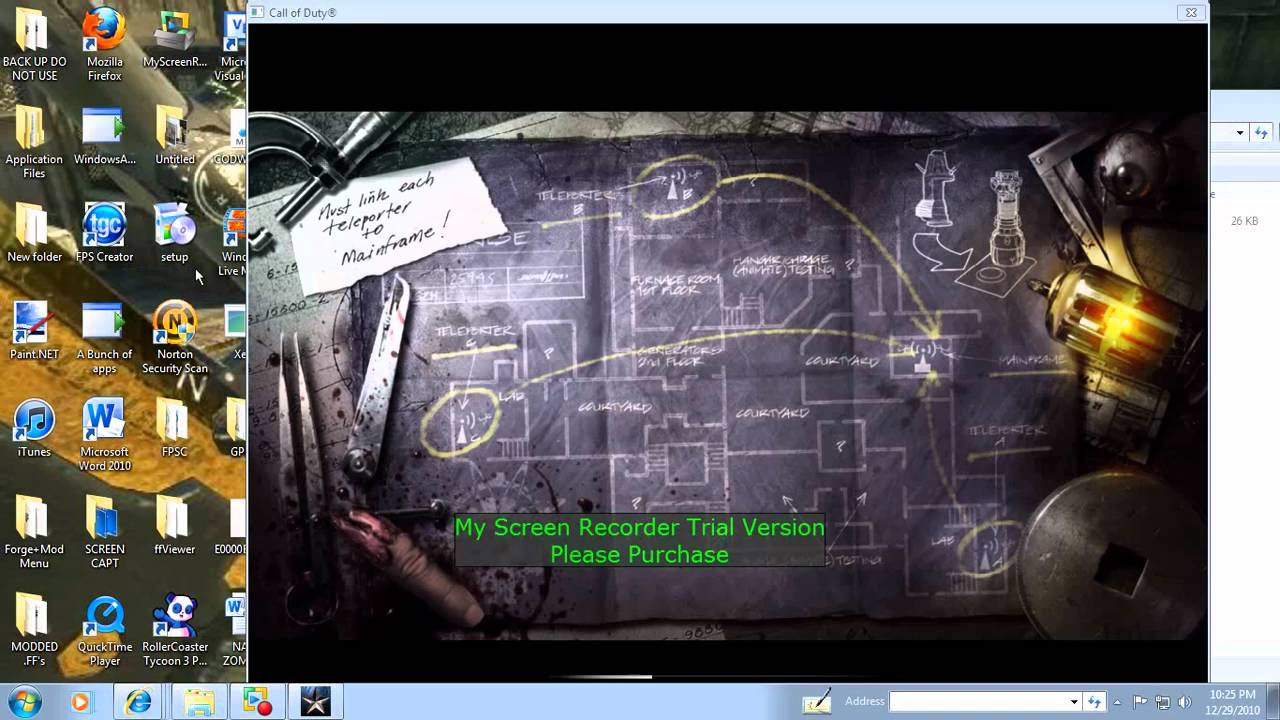Select the A Bunch of apps icon

tap(104, 337)
